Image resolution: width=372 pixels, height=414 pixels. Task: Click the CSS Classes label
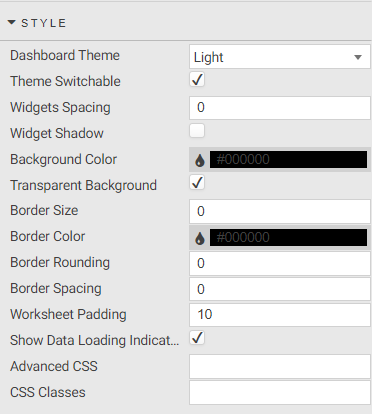[48, 392]
